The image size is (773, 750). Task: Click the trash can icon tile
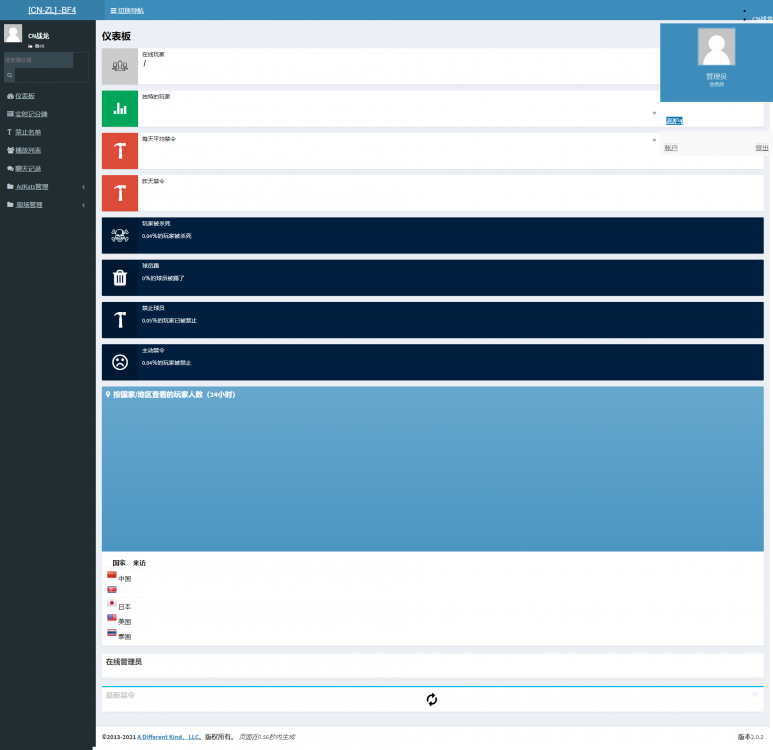(120, 278)
